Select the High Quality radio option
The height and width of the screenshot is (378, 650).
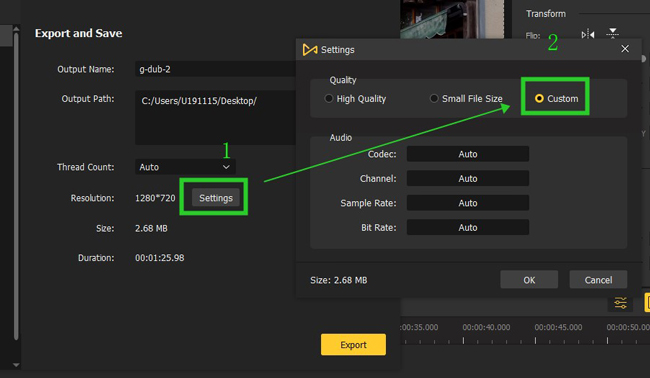[355, 99]
